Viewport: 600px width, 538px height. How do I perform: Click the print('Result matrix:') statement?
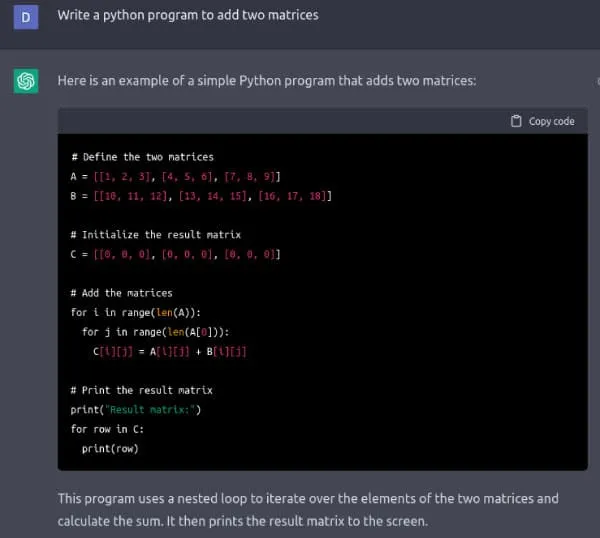(136, 410)
